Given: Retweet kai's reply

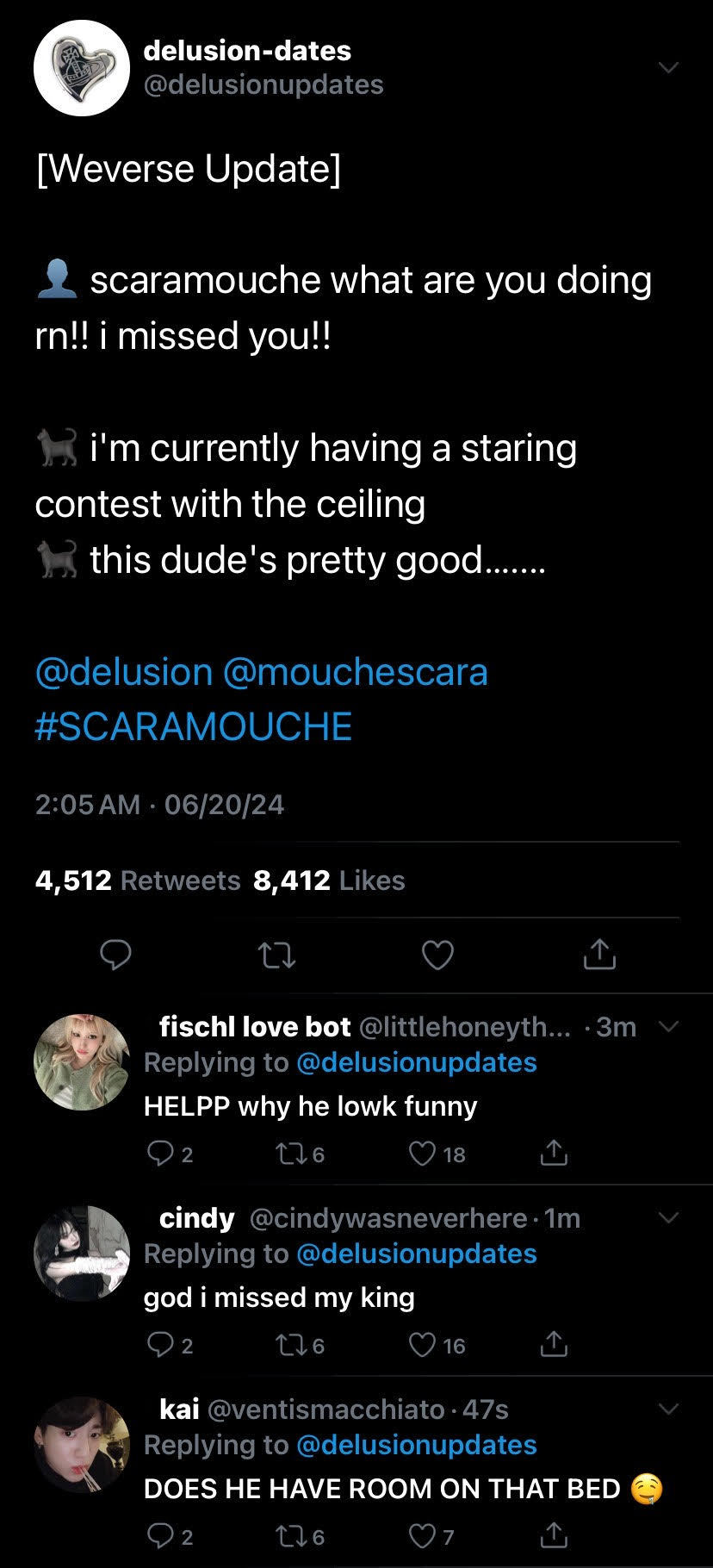Looking at the screenshot, I should pyautogui.click(x=287, y=1535).
